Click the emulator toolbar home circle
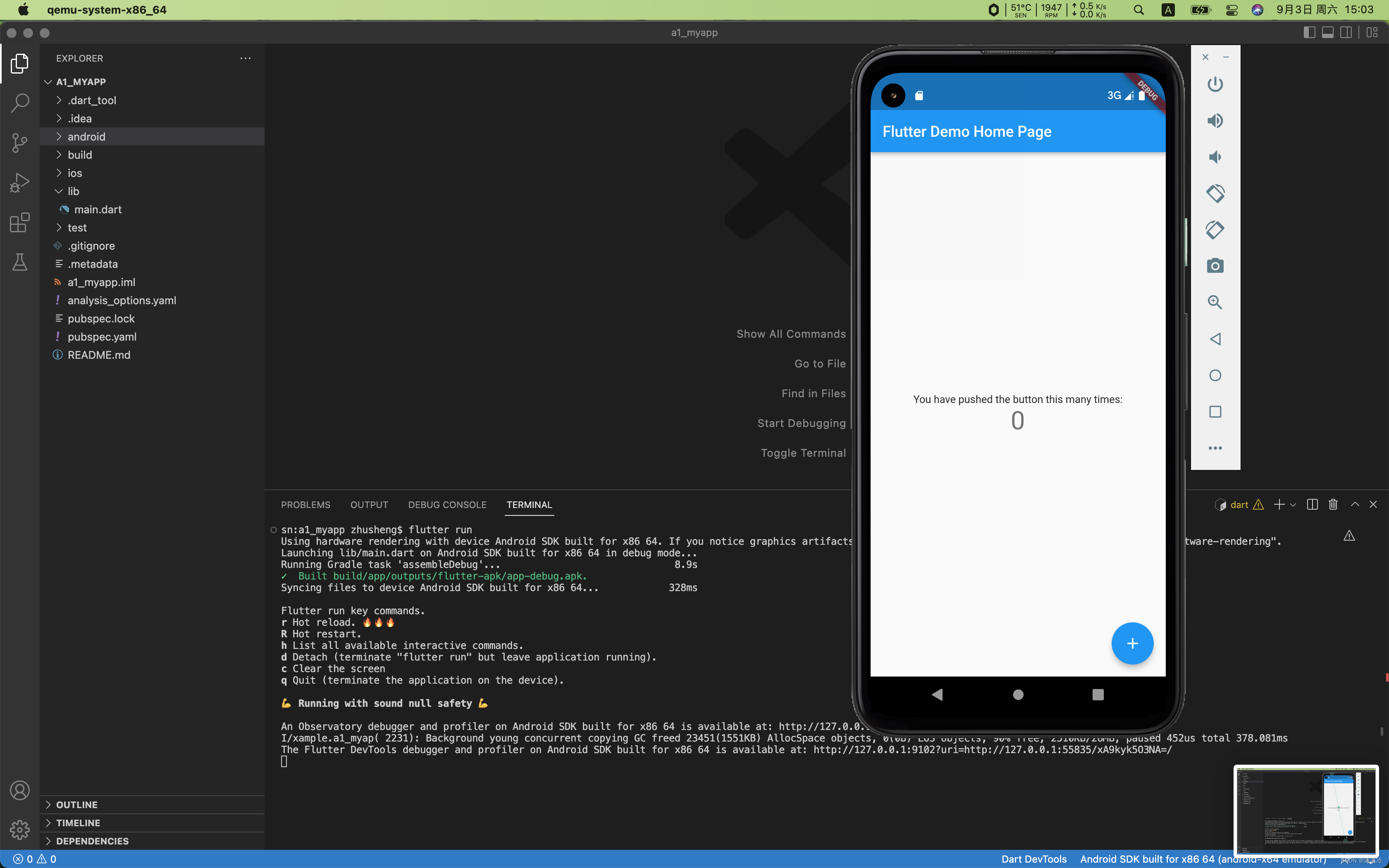 [x=1215, y=375]
